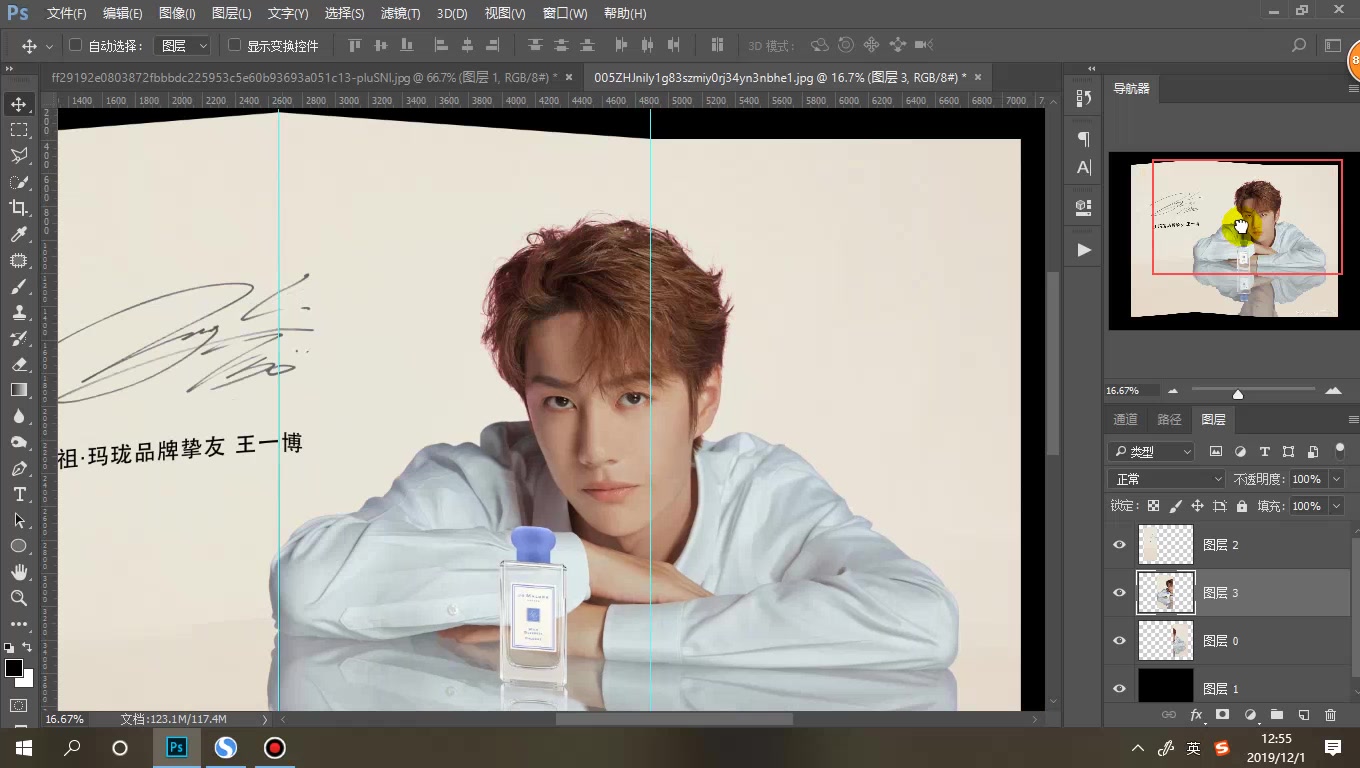Open the 图层 auto-select target dropdown
The height and width of the screenshot is (768, 1360).
click(183, 46)
